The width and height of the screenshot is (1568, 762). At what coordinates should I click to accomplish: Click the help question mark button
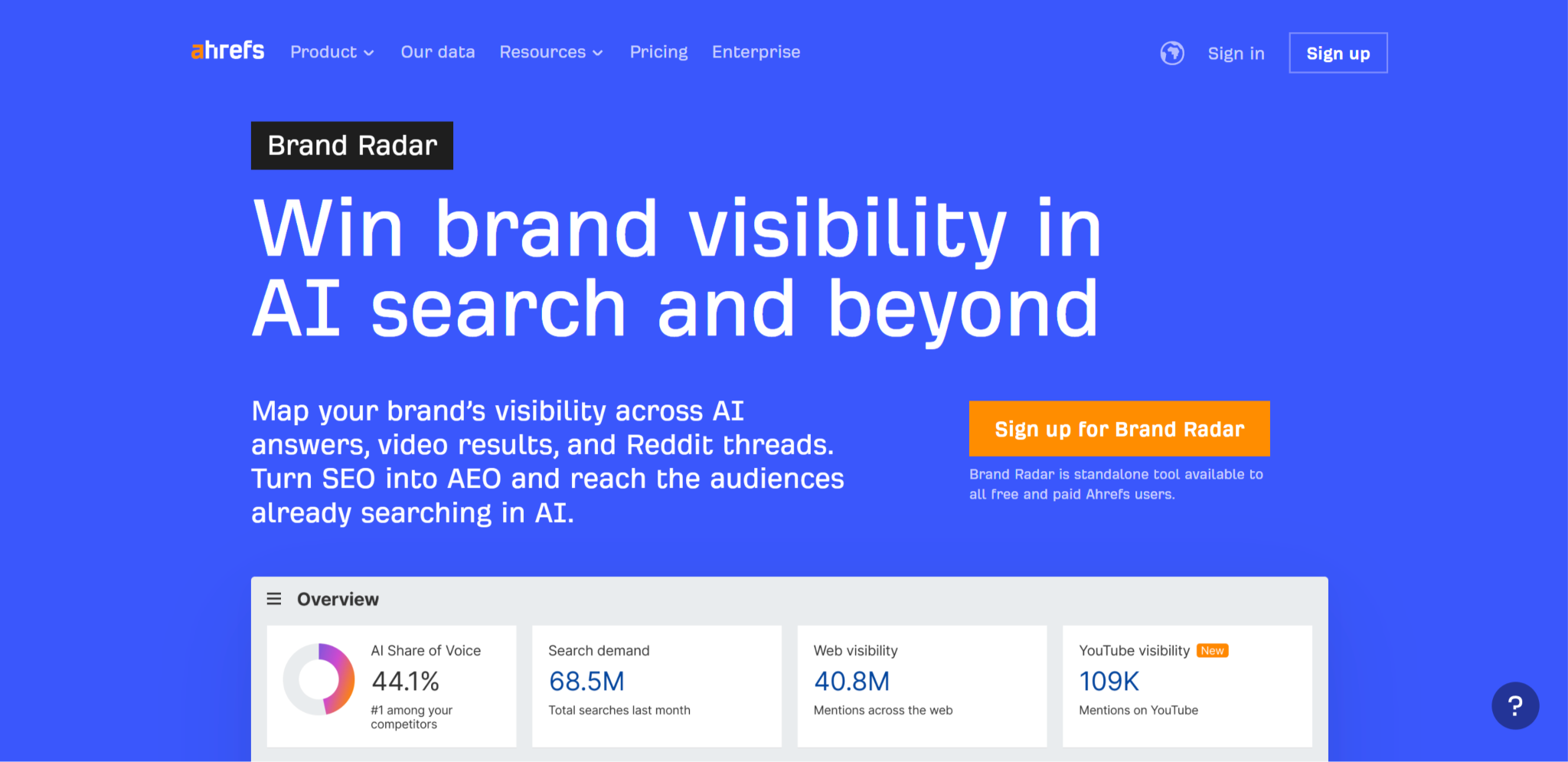click(x=1514, y=705)
